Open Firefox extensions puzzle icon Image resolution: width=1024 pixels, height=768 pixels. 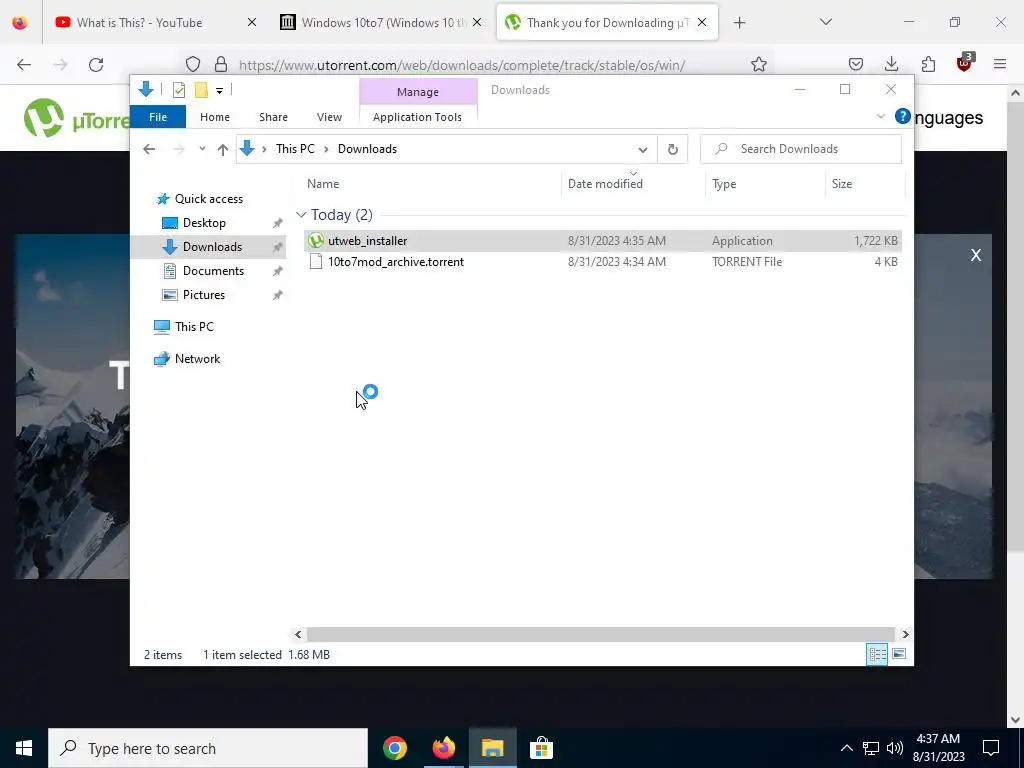tap(928, 64)
